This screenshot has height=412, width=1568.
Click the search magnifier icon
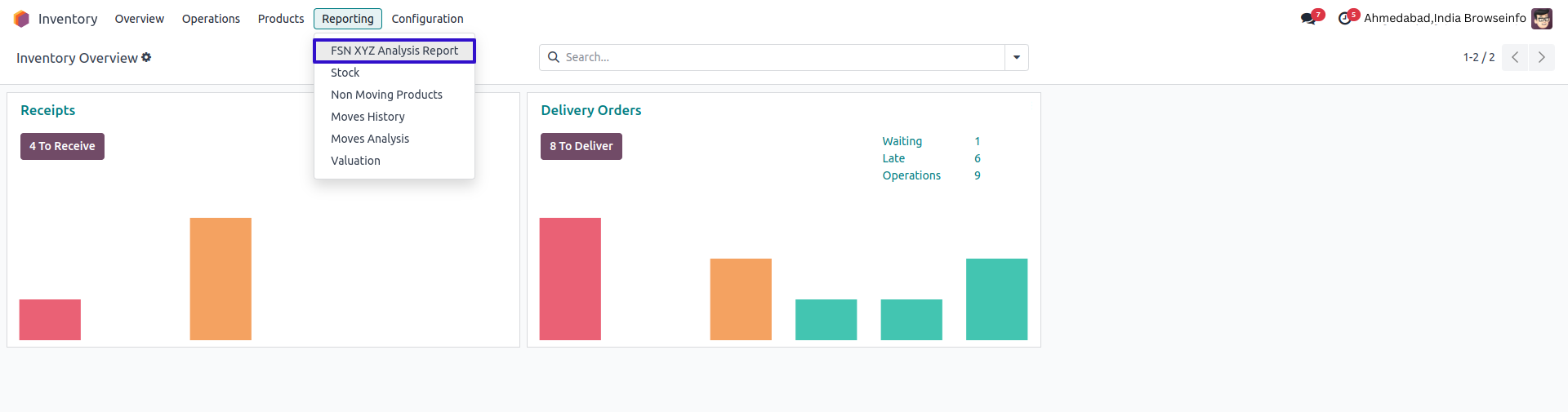pyautogui.click(x=554, y=57)
